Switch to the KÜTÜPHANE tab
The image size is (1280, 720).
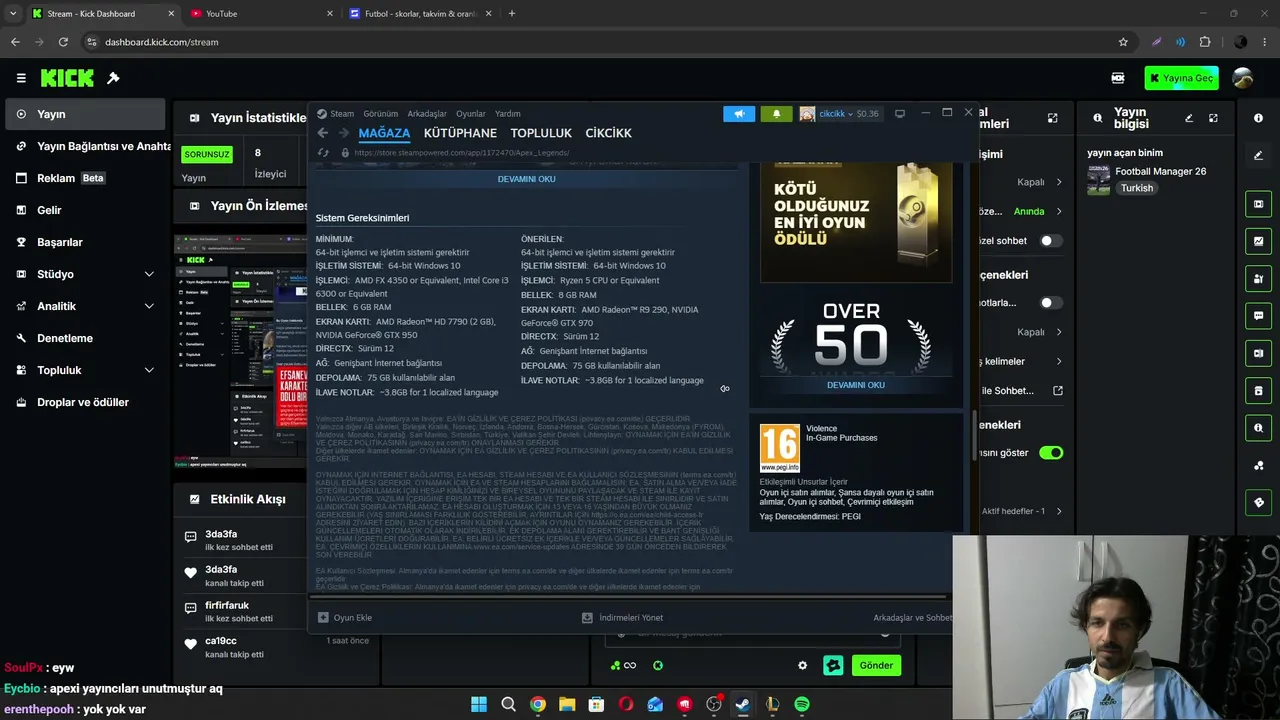(x=460, y=133)
